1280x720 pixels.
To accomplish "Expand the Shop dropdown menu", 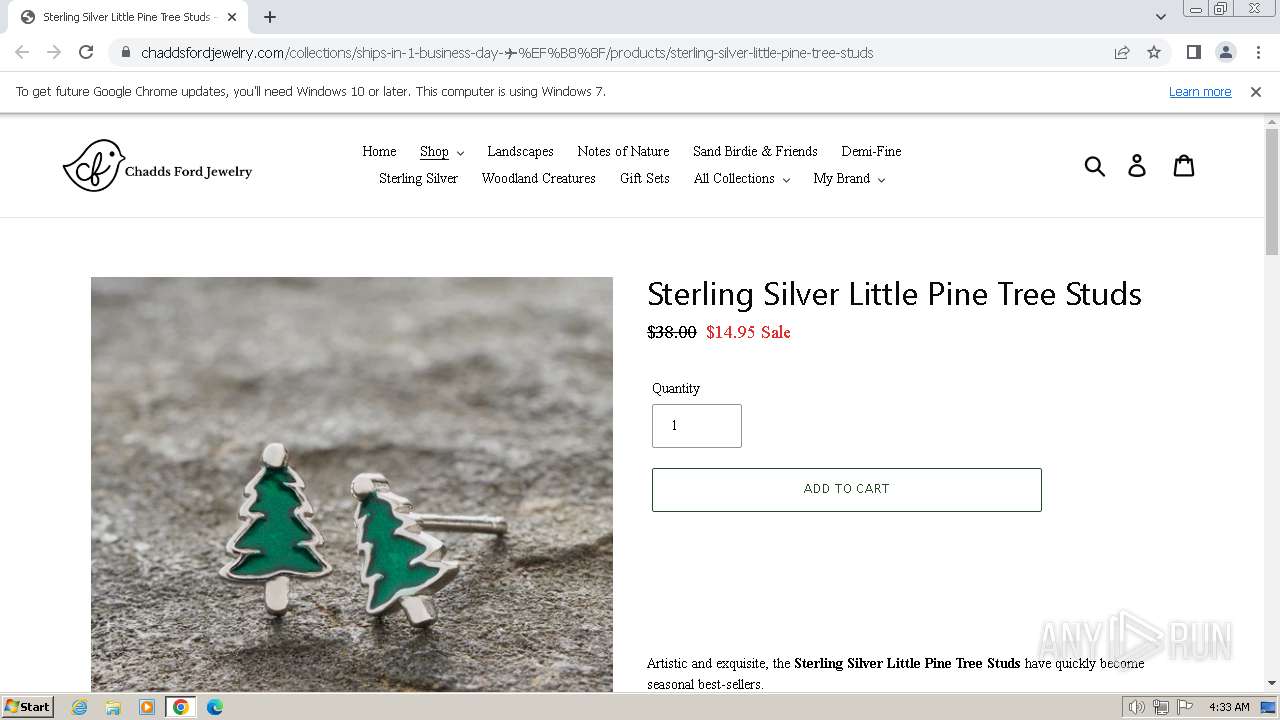I will 441,152.
